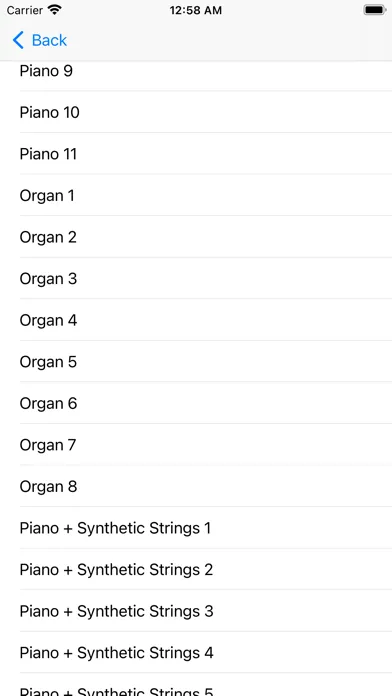This screenshot has height=696, width=392.
Task: Pick Organ 7 from the list
Action: pyautogui.click(x=196, y=445)
